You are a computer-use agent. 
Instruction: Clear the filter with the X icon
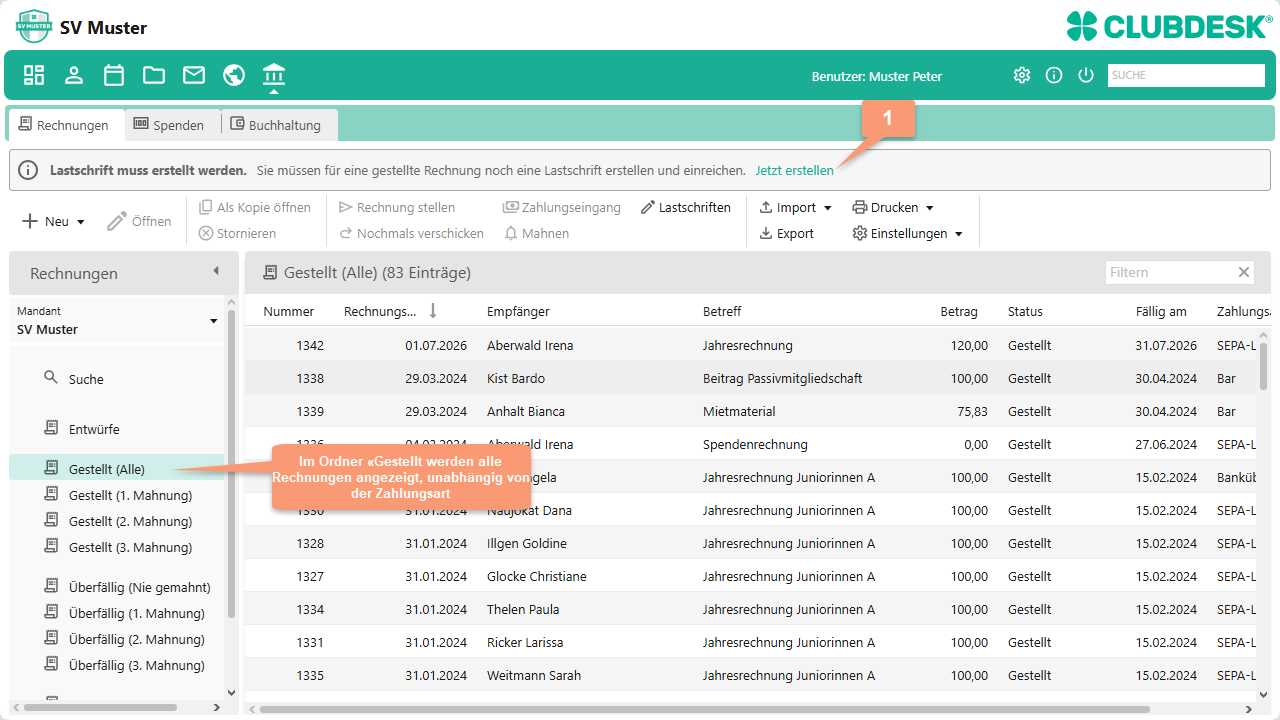(1244, 272)
